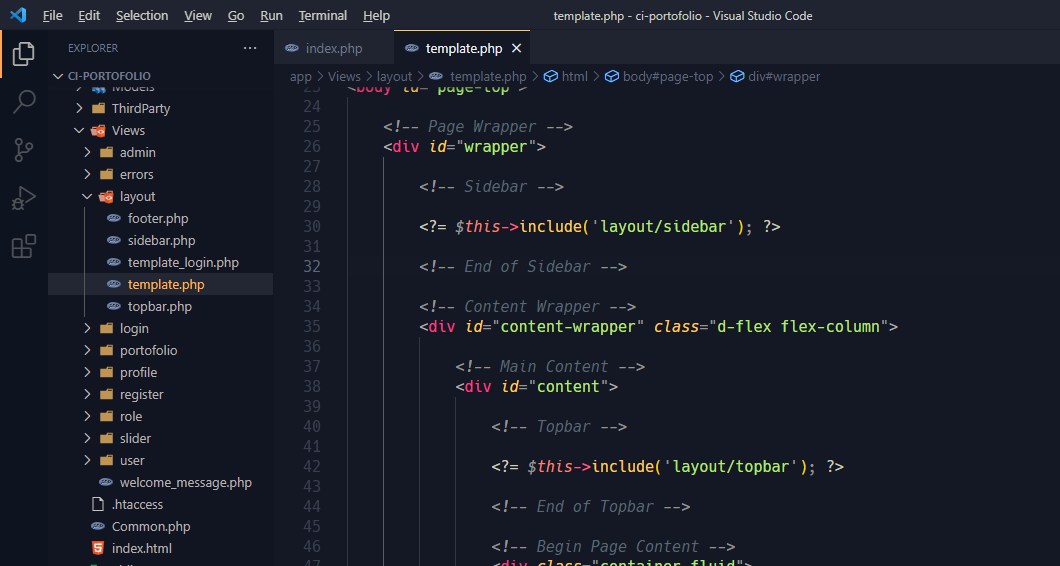Image resolution: width=1060 pixels, height=566 pixels.
Task: Open the Extensions view icon
Action: click(24, 246)
